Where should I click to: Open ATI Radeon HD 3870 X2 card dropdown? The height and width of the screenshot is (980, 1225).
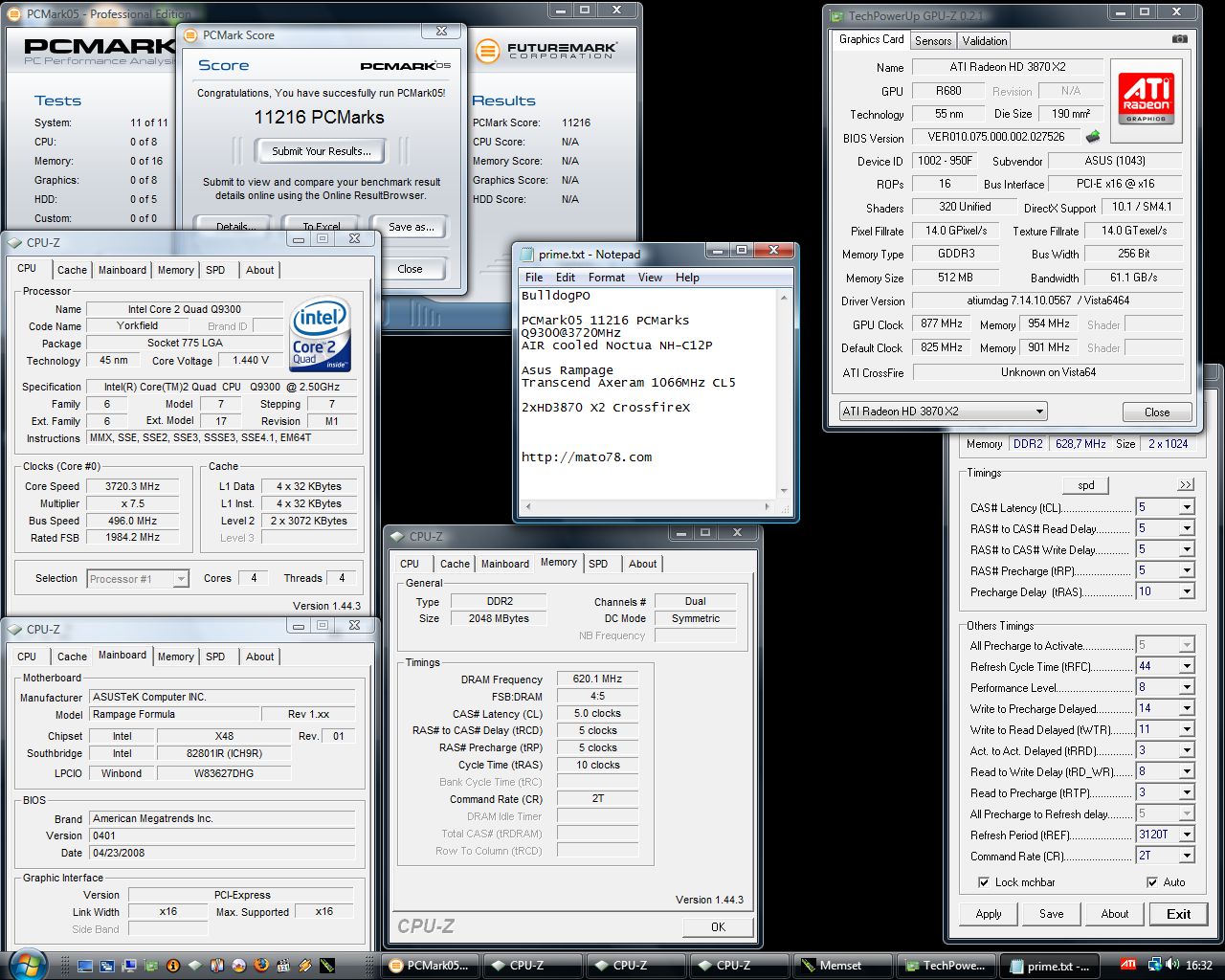[943, 412]
